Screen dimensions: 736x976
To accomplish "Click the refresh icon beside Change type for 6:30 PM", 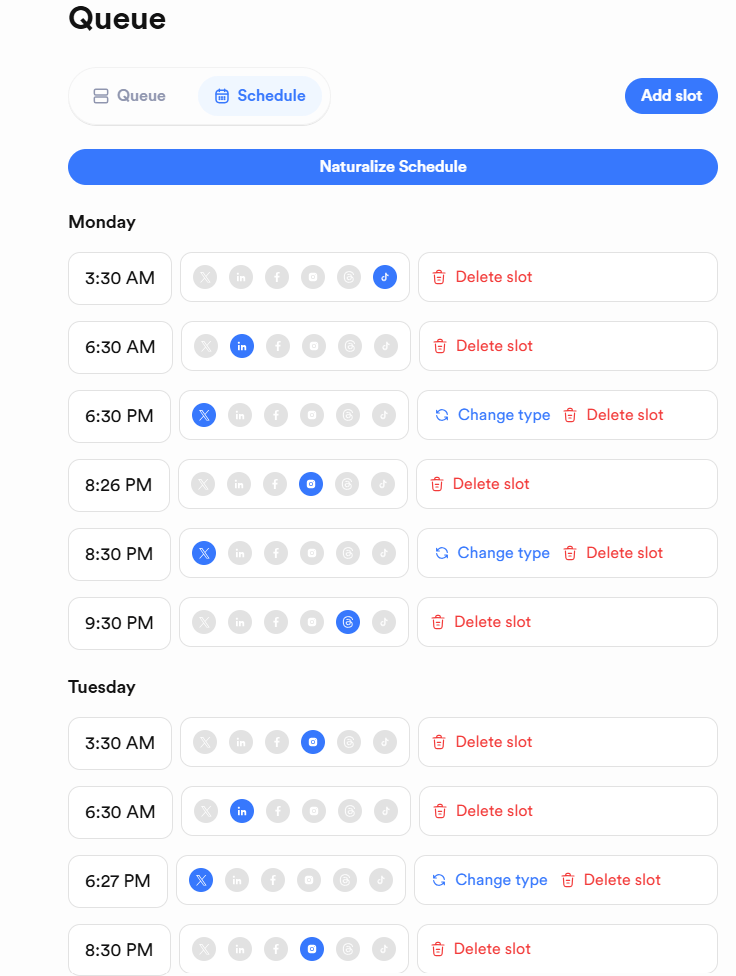I will click(441, 414).
